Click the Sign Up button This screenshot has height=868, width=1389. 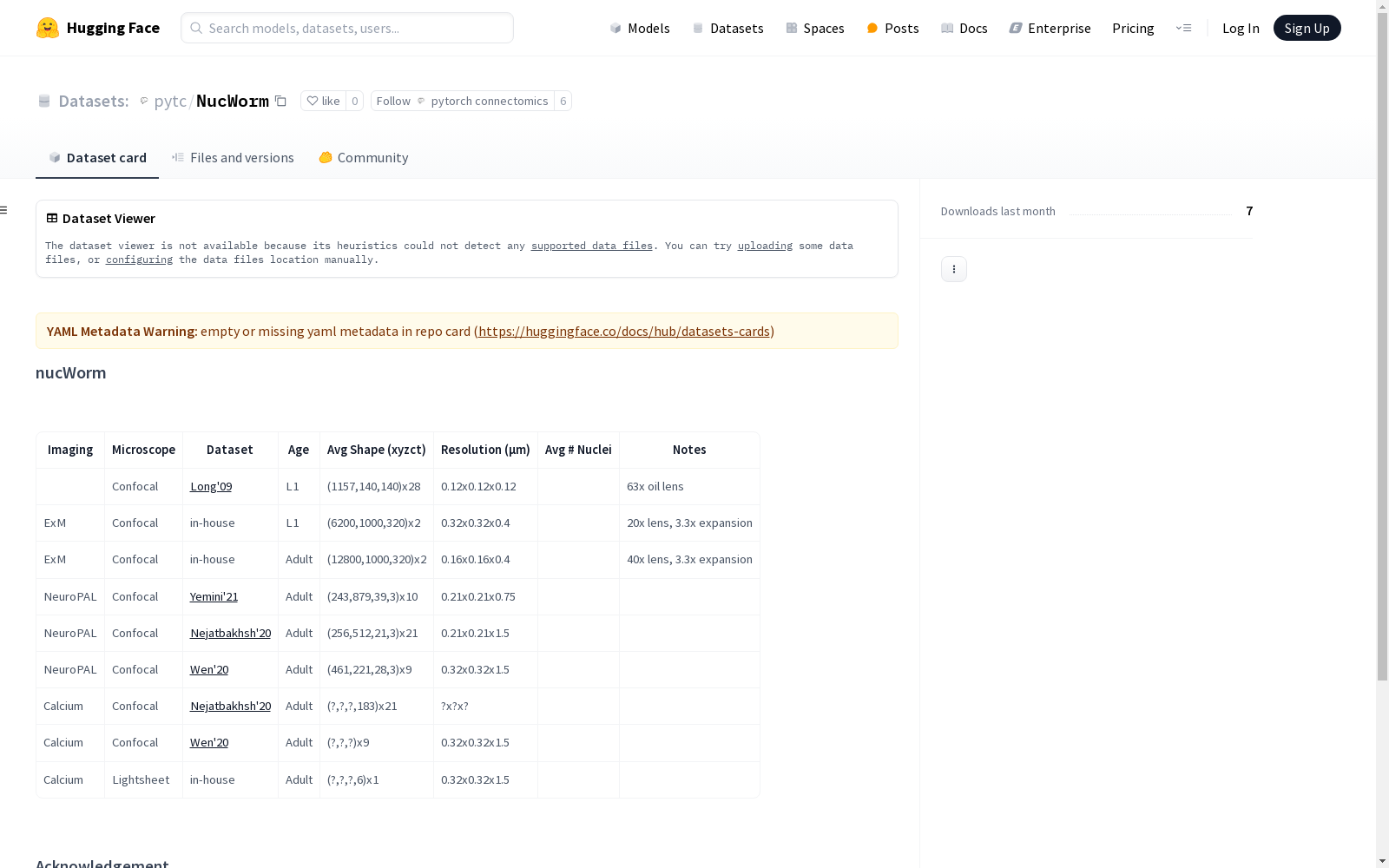tap(1307, 28)
